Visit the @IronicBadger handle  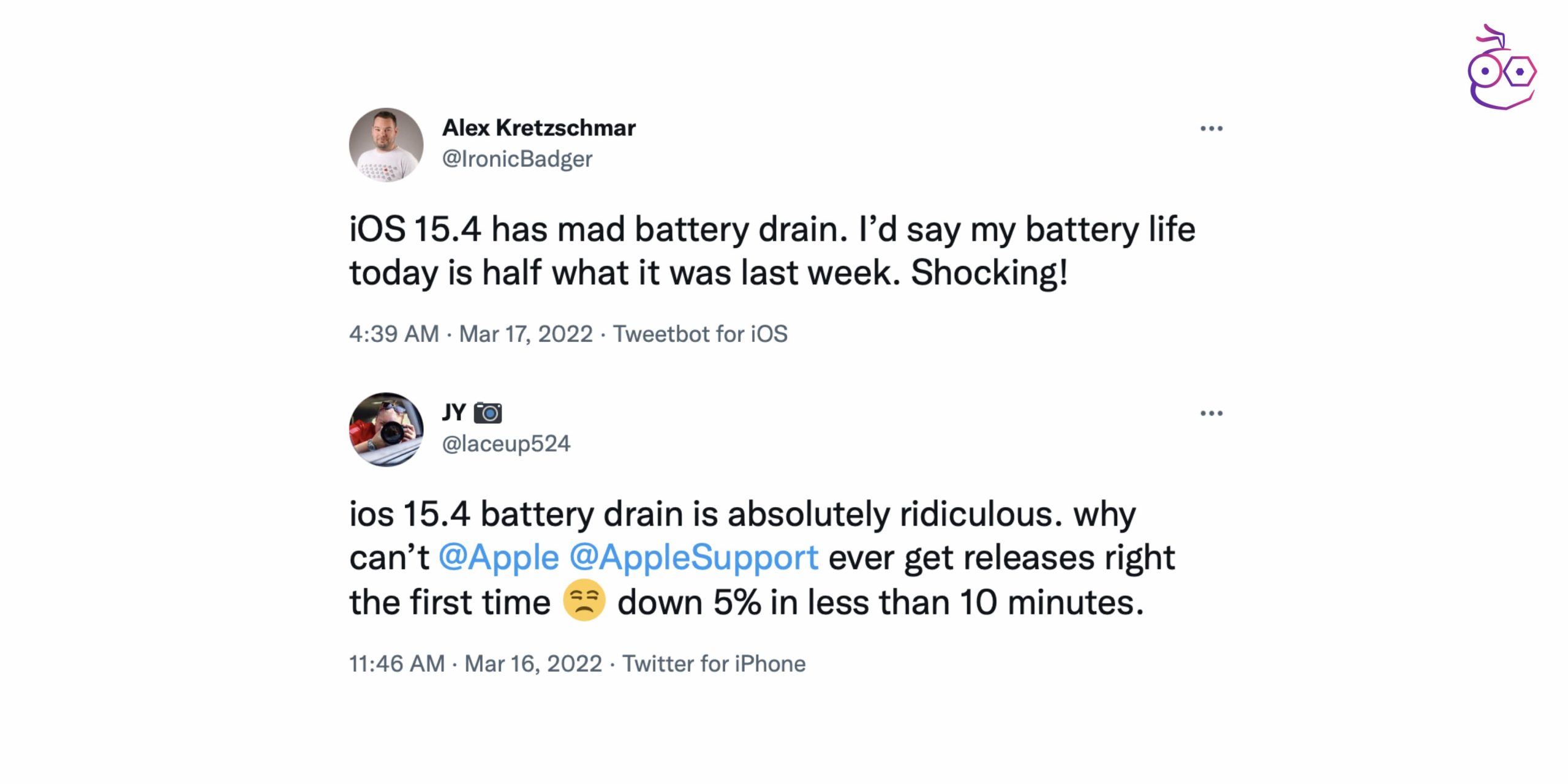(x=517, y=159)
